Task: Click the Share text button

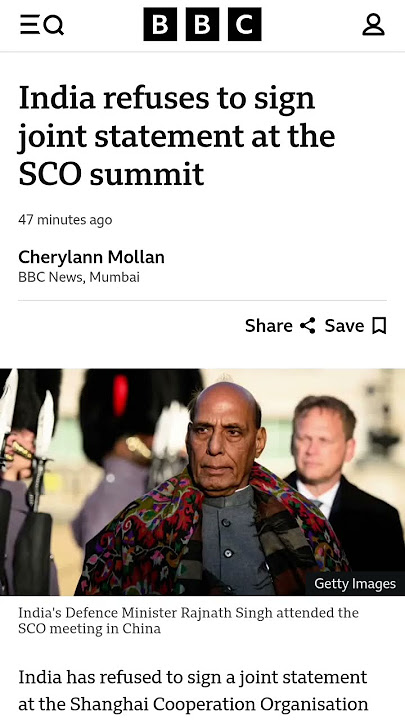Action: (269, 326)
